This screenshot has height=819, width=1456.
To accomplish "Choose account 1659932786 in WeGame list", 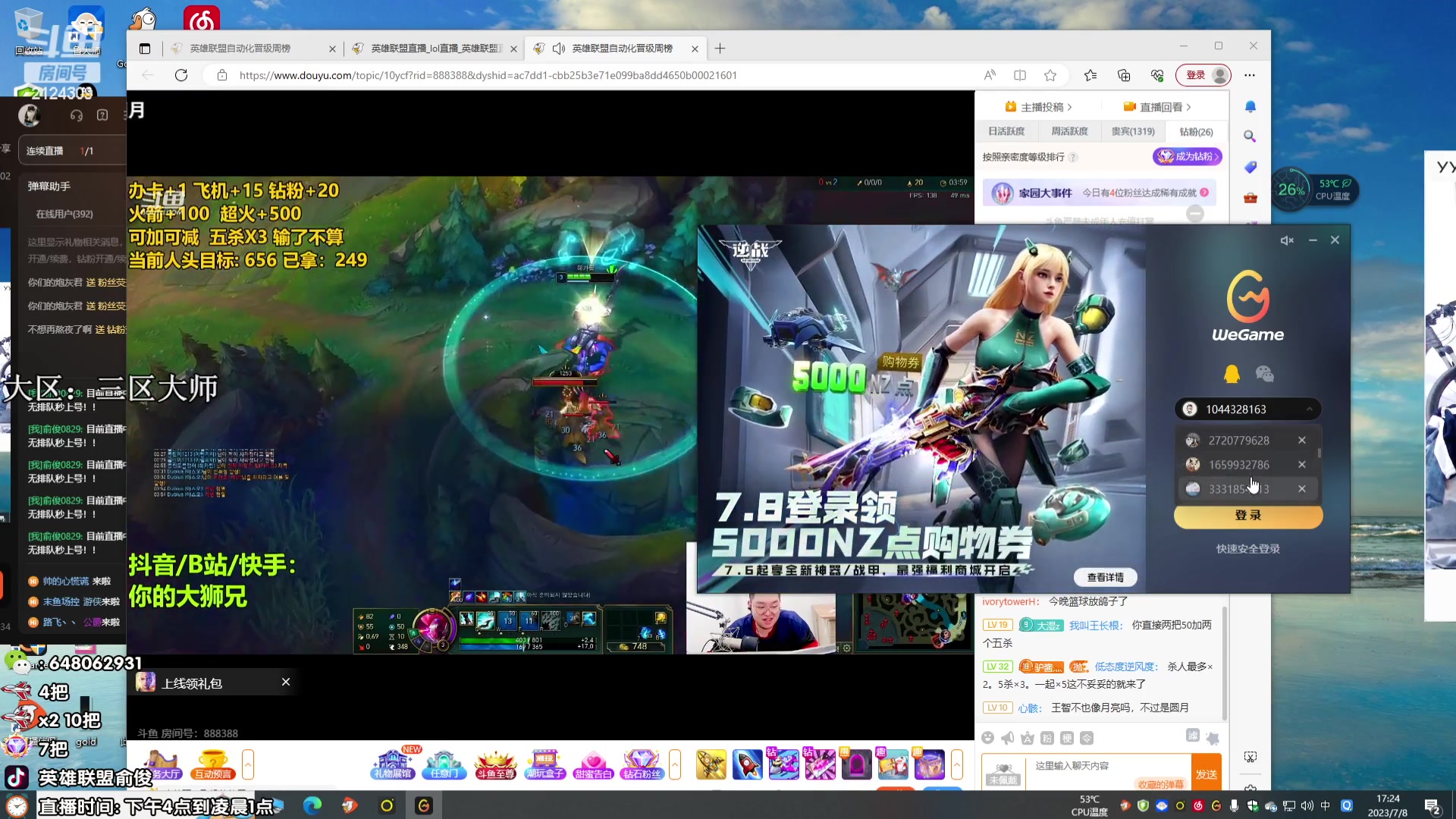I will [x=1238, y=465].
